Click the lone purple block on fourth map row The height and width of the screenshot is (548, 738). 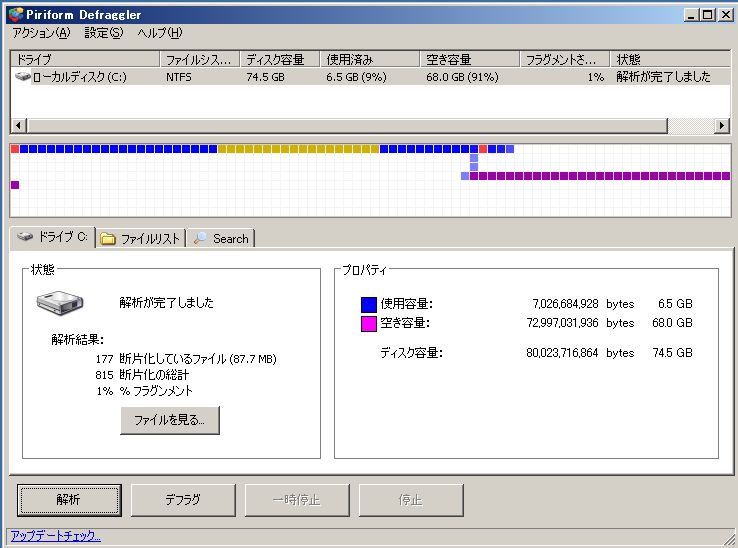point(15,185)
